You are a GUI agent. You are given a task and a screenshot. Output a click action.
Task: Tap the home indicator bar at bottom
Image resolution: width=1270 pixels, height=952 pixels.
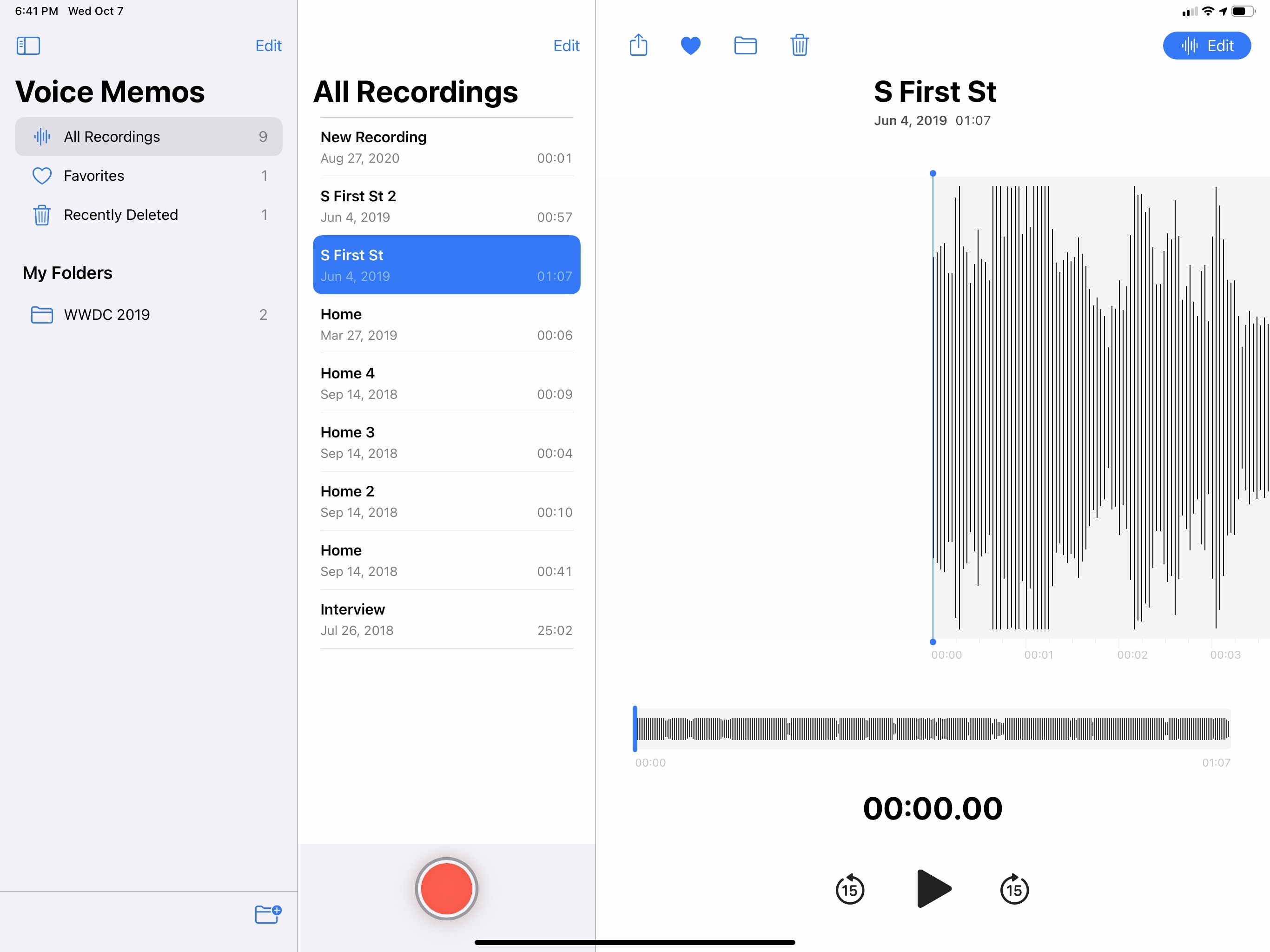pos(635,942)
